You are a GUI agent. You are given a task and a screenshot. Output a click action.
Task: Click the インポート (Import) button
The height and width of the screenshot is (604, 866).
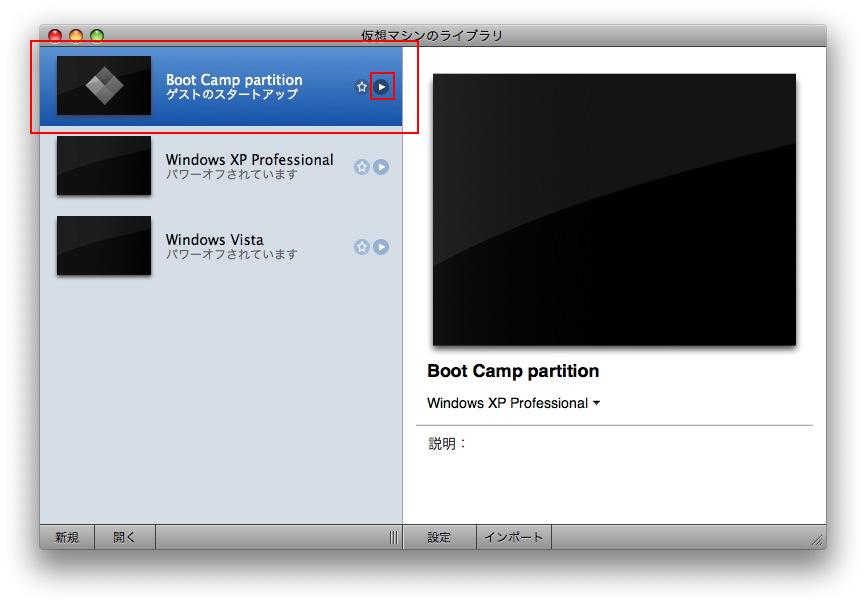[x=514, y=537]
